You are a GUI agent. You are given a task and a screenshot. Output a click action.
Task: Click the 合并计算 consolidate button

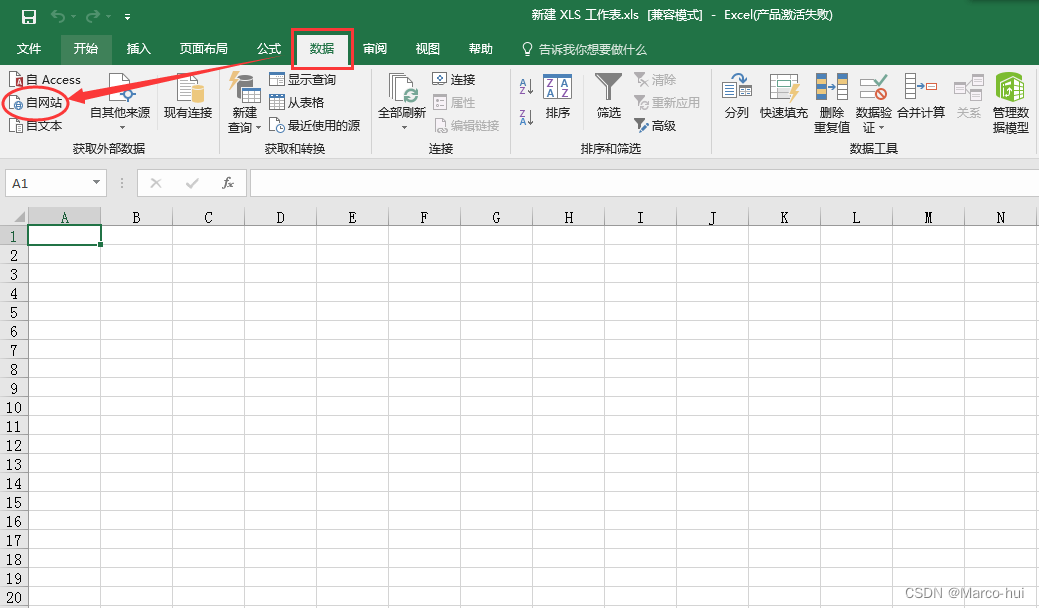[x=921, y=97]
